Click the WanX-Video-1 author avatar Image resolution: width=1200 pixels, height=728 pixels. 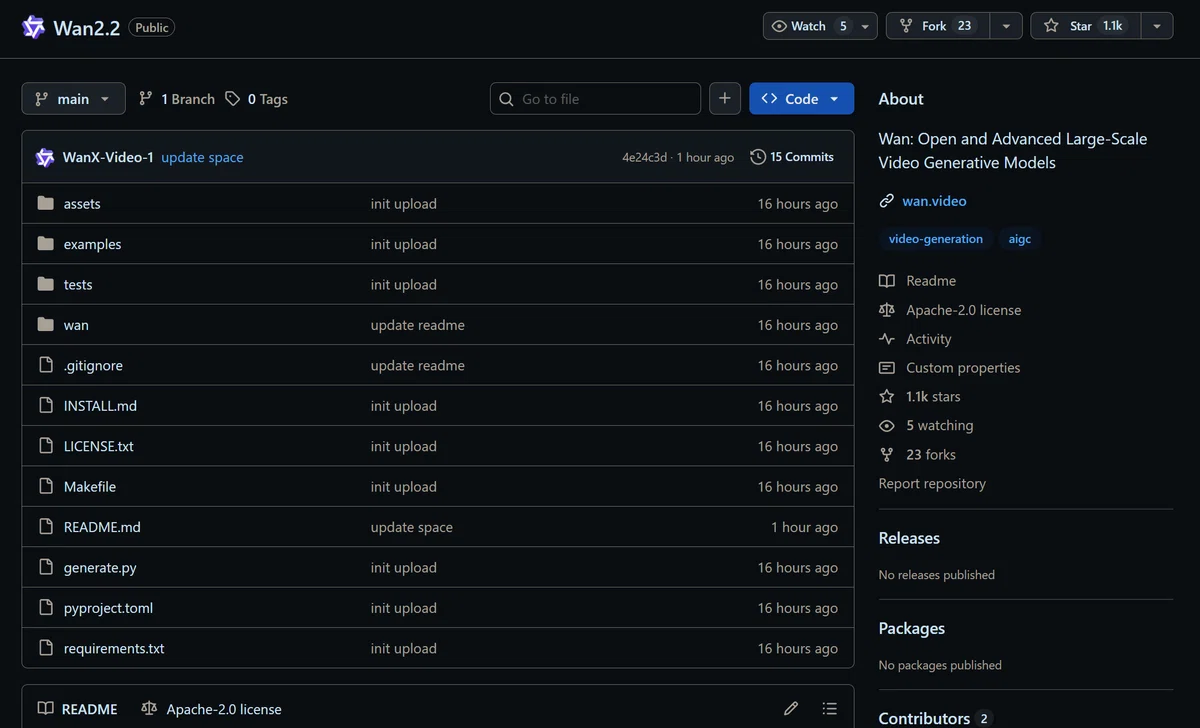pos(45,157)
